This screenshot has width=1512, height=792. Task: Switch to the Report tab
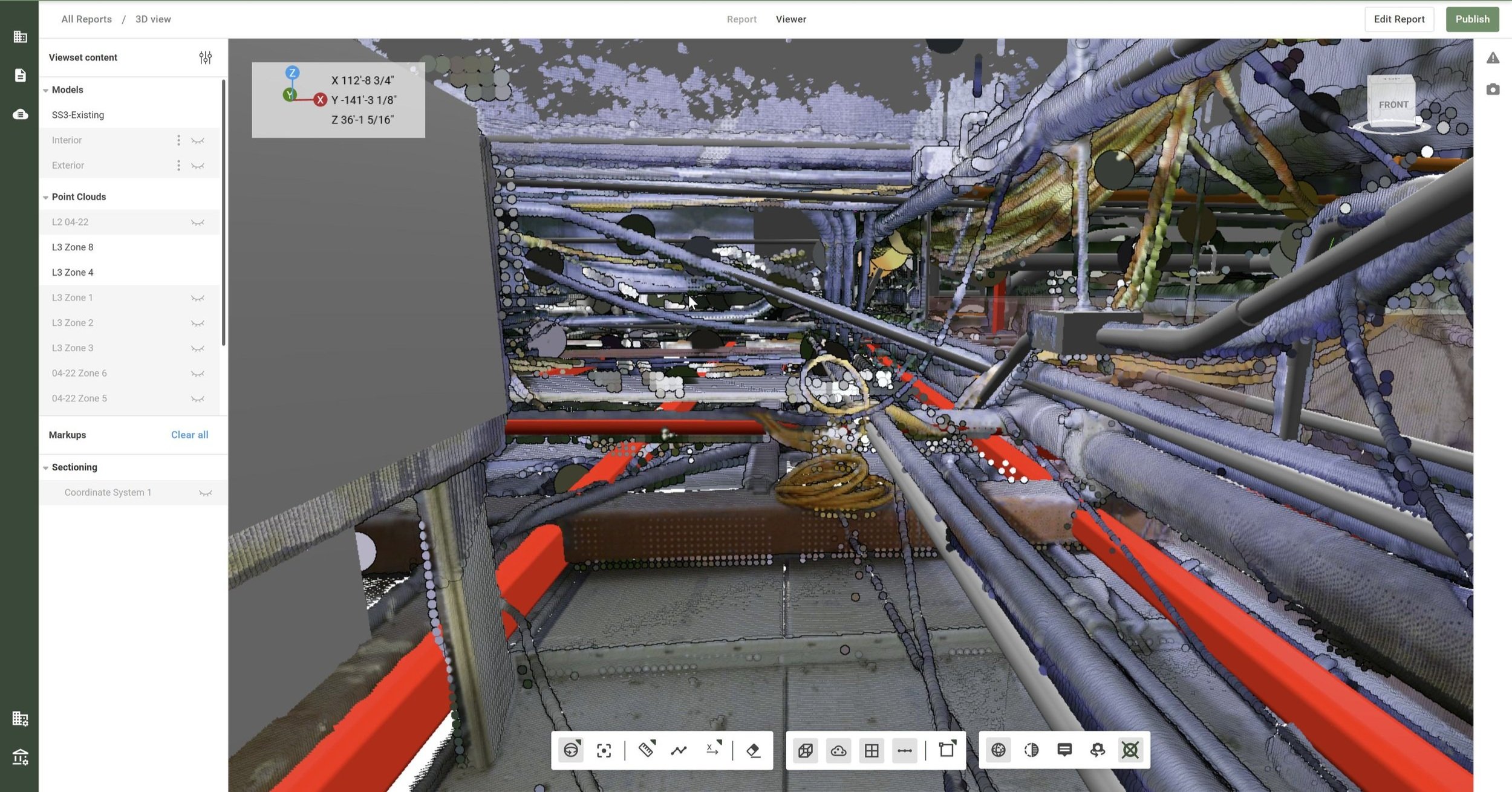(x=741, y=19)
